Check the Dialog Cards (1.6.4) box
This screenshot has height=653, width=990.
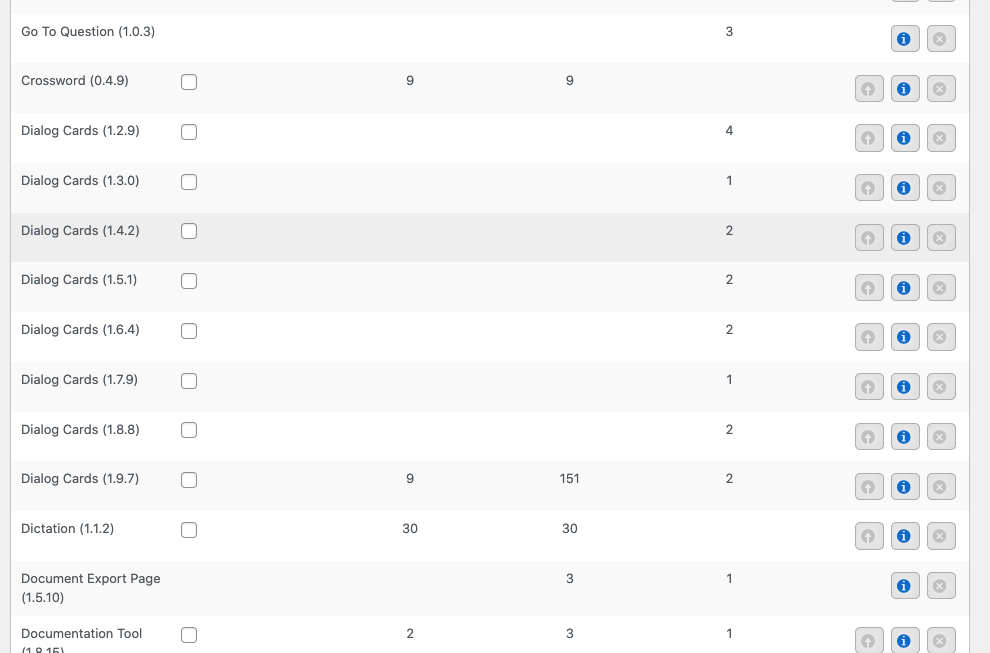(189, 331)
